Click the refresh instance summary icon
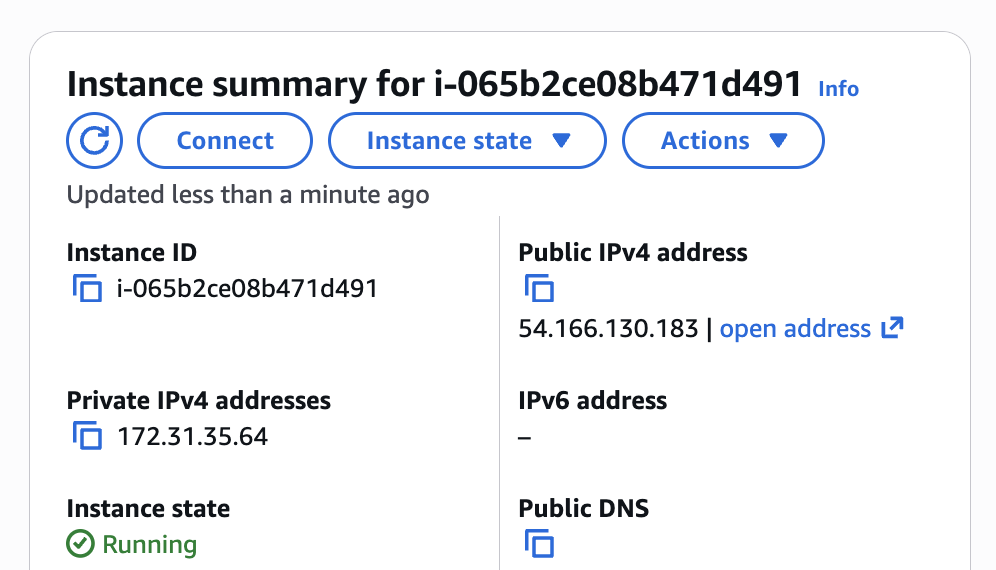Image resolution: width=996 pixels, height=570 pixels. [x=94, y=141]
